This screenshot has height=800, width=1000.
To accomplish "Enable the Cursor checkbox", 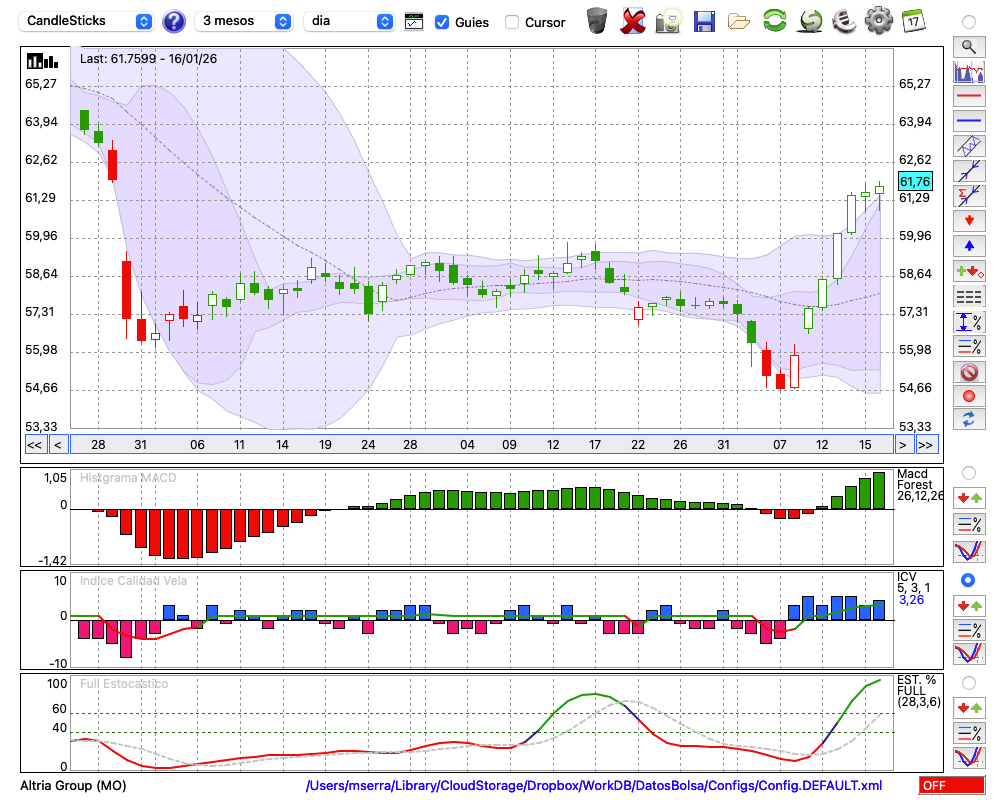I will coord(512,22).
